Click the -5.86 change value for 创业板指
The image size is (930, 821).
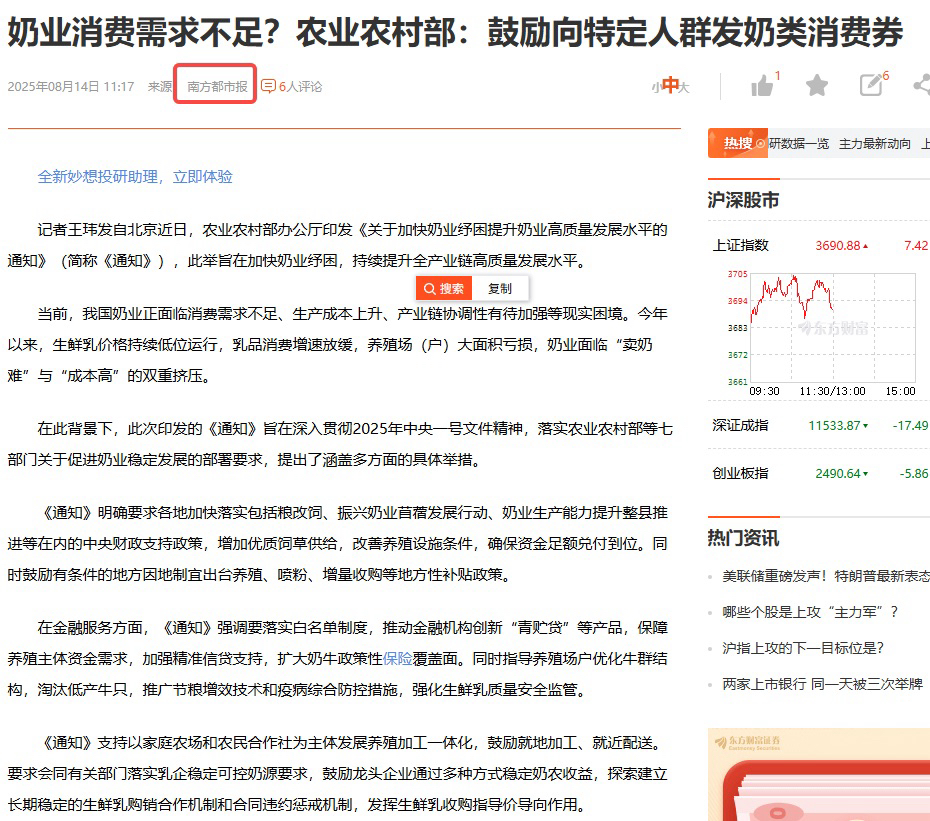(x=913, y=473)
